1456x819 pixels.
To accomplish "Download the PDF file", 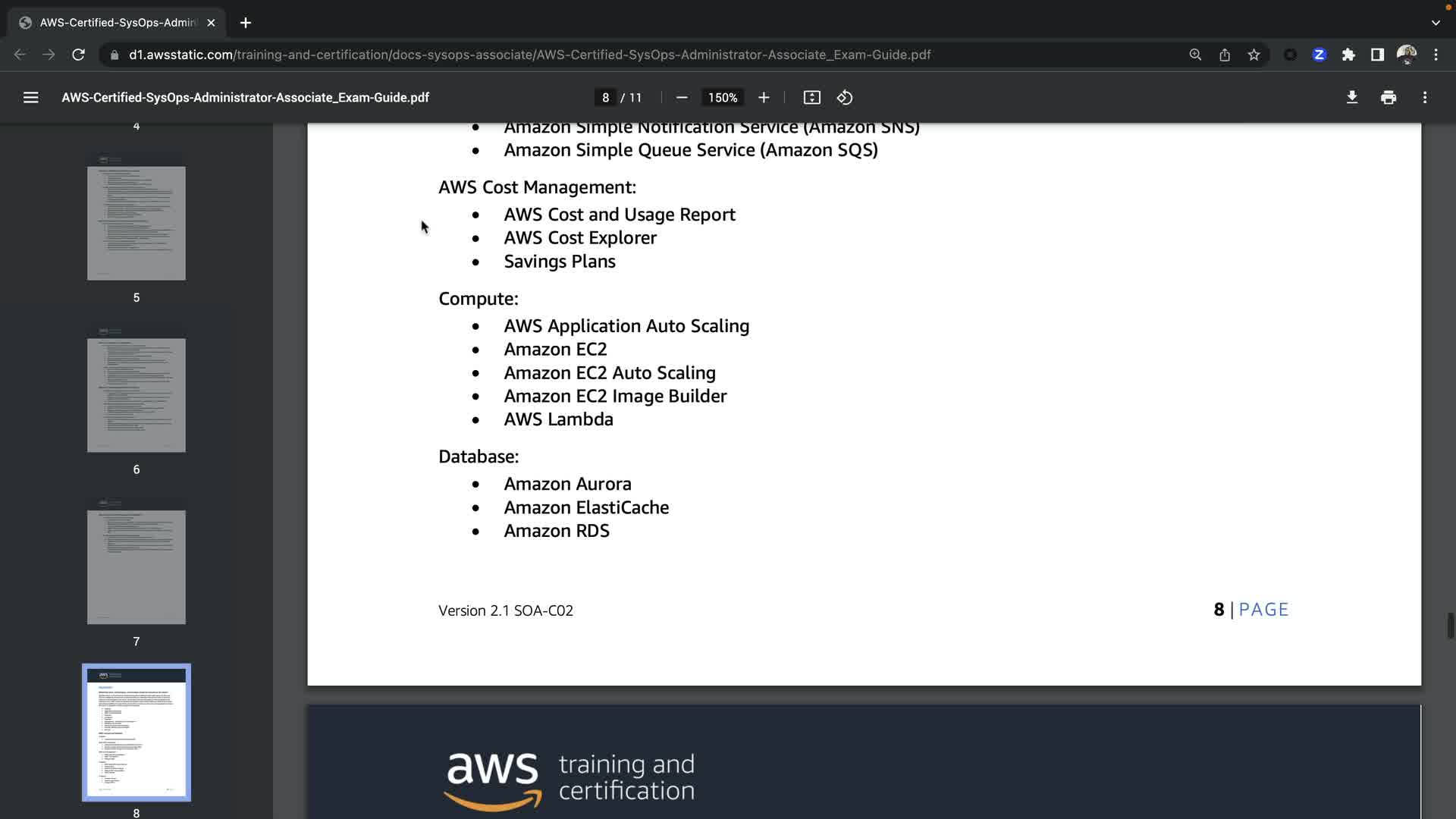I will pos(1351,98).
